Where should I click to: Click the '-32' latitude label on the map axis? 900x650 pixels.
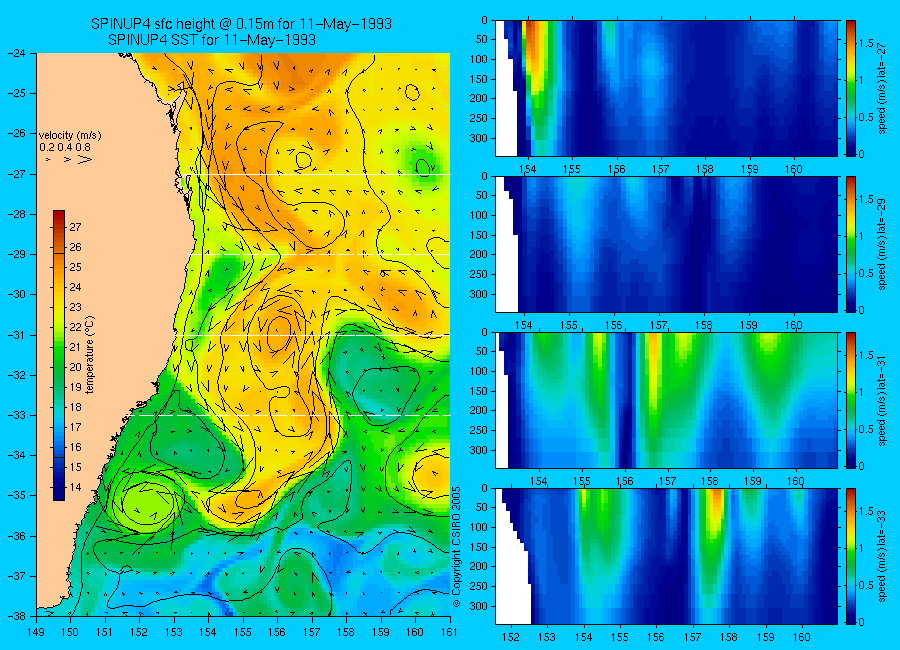coord(17,375)
